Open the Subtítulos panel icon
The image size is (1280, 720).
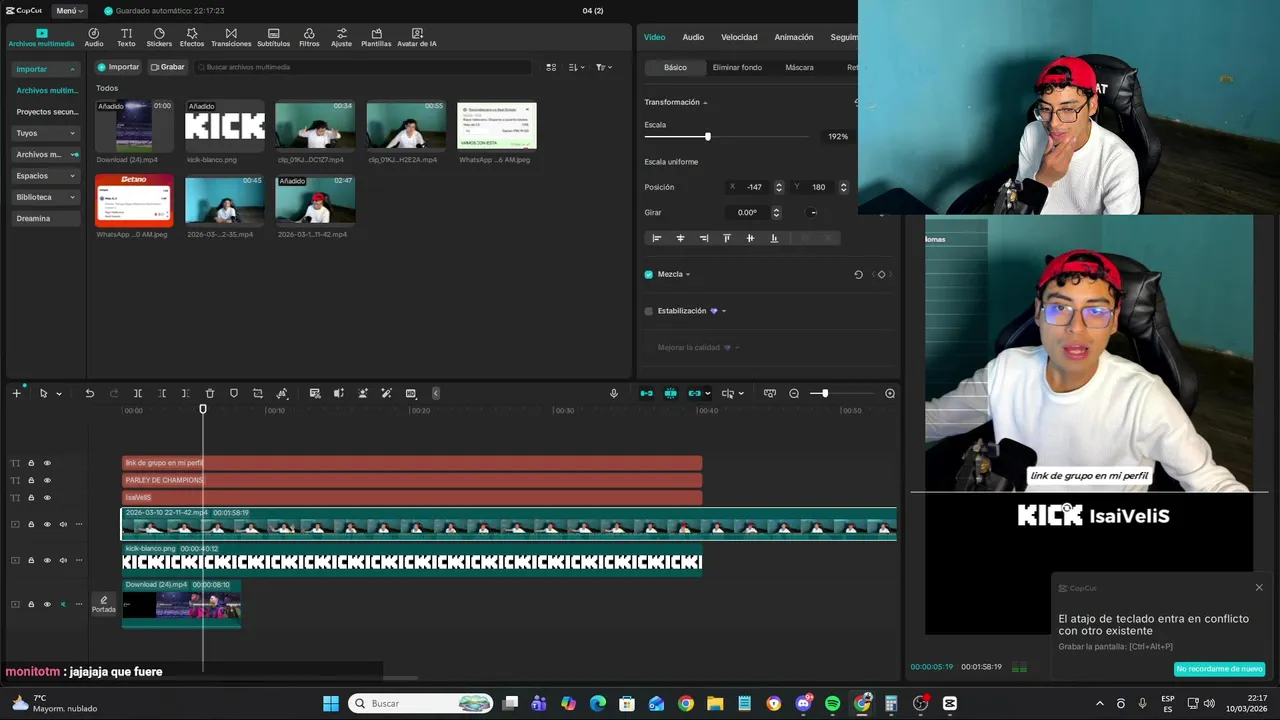[274, 38]
